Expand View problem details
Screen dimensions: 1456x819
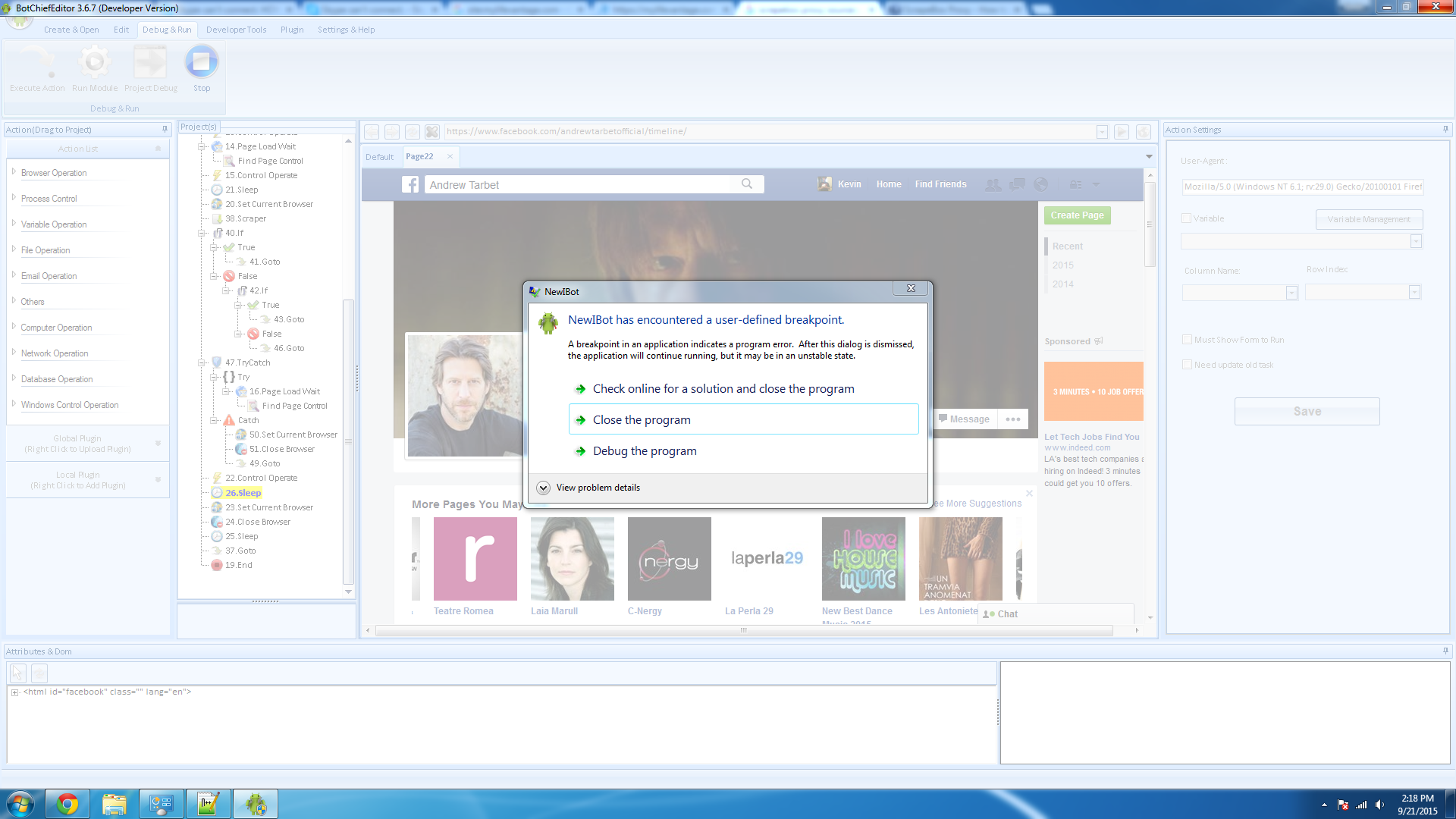tap(544, 488)
